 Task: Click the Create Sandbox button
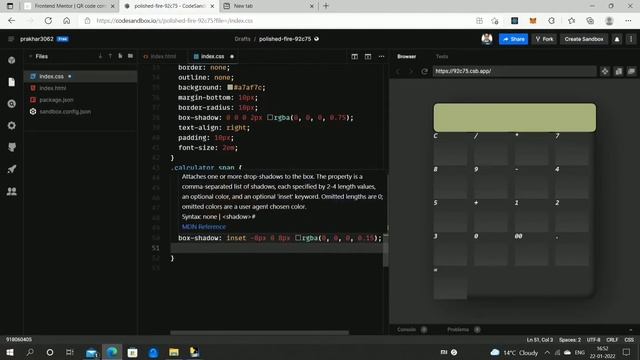(584, 39)
